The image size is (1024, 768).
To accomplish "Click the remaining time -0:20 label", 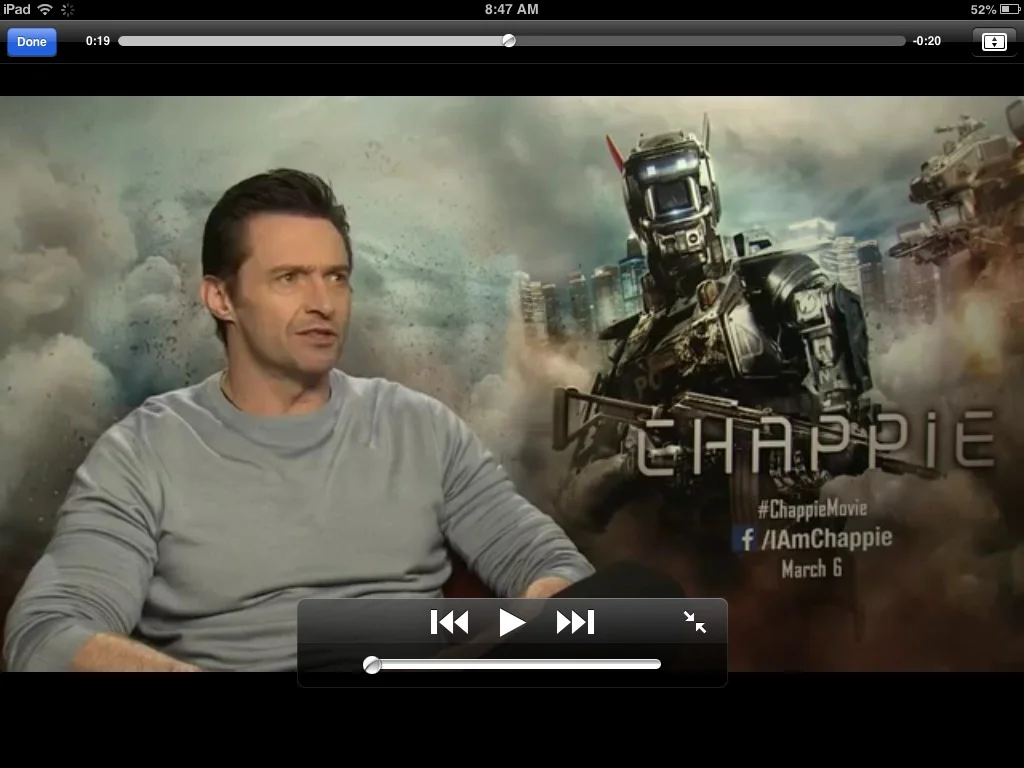I will point(927,40).
